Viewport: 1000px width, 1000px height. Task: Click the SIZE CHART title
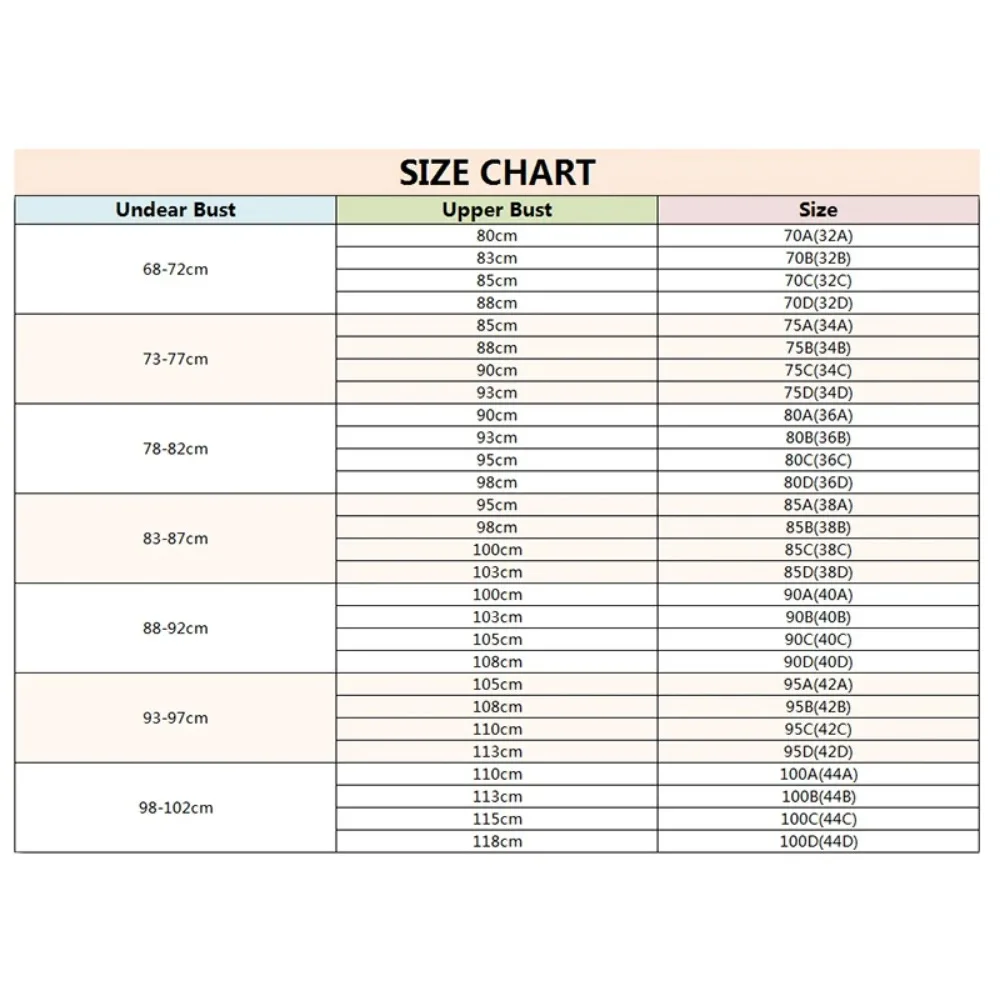[x=497, y=172]
